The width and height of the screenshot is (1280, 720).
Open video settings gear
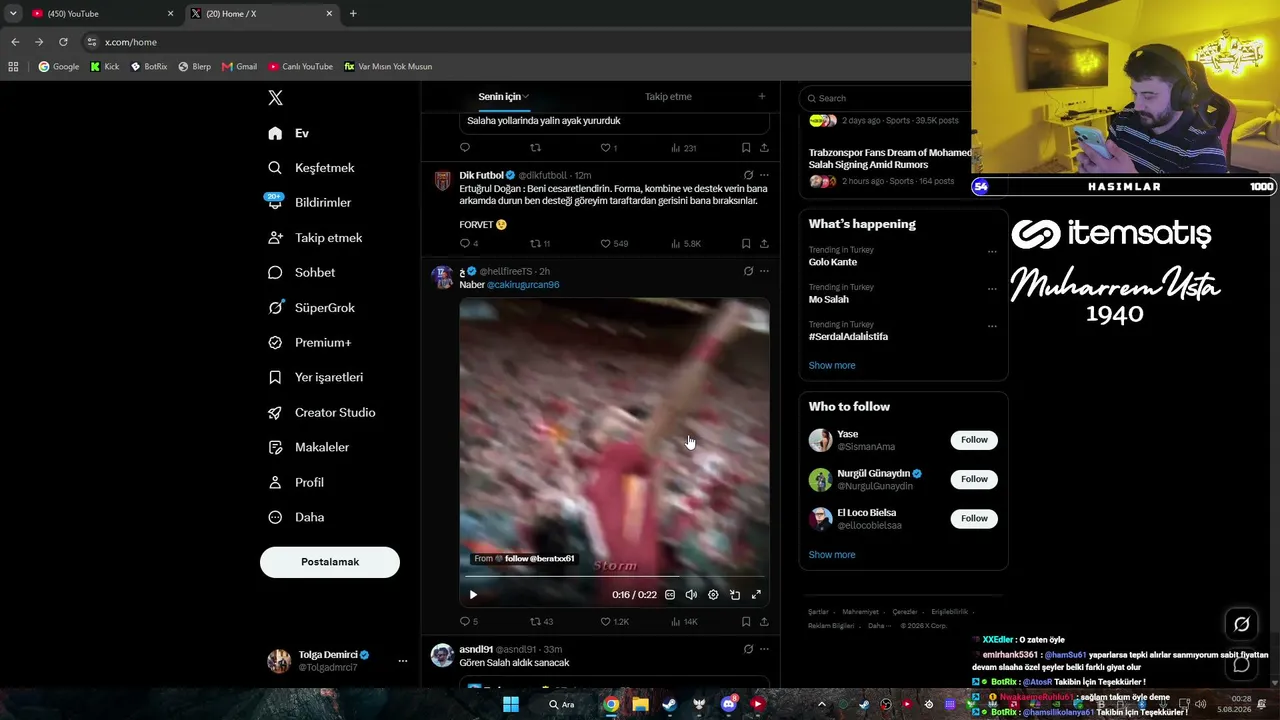pos(713,595)
